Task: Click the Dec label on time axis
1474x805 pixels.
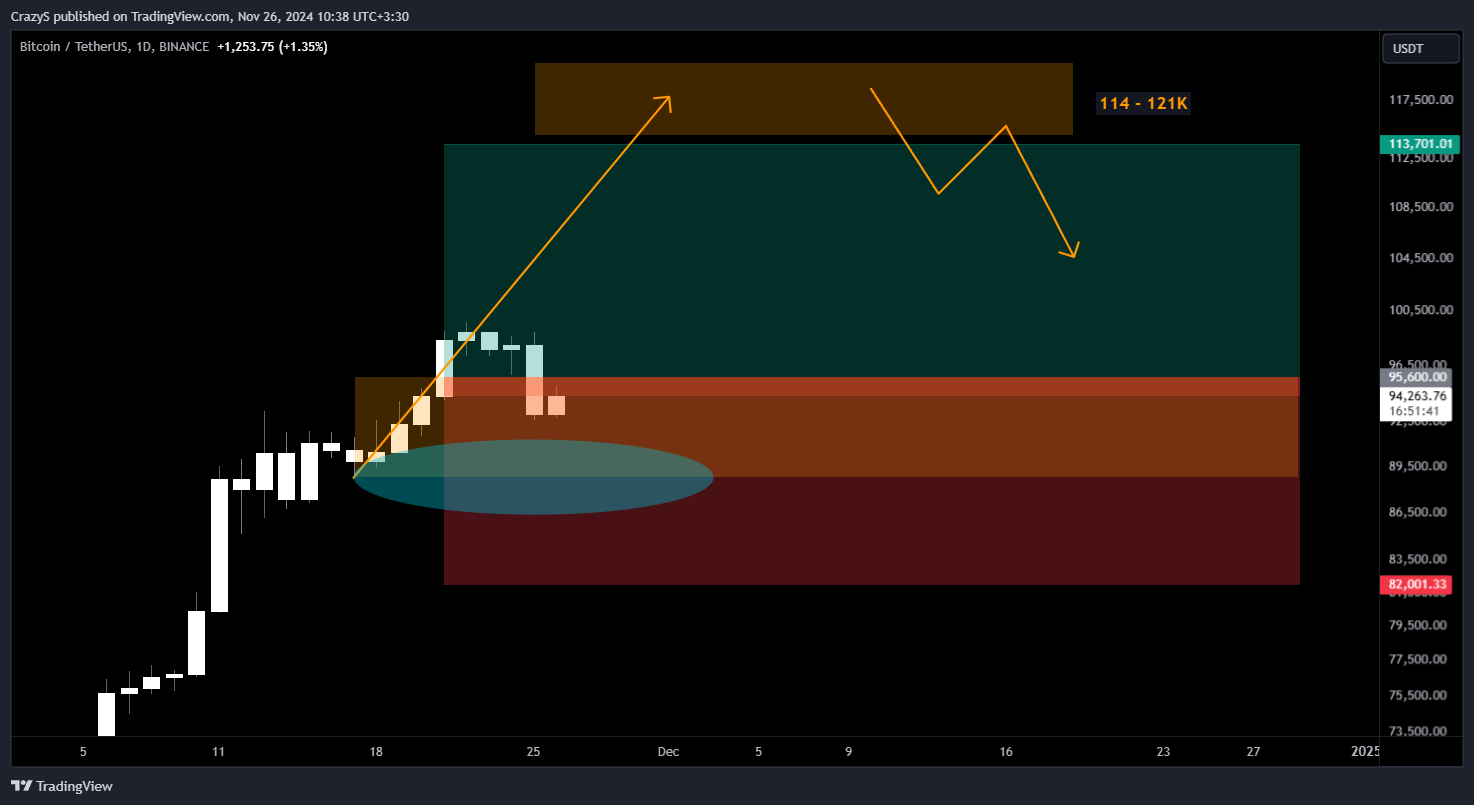Action: 668,752
